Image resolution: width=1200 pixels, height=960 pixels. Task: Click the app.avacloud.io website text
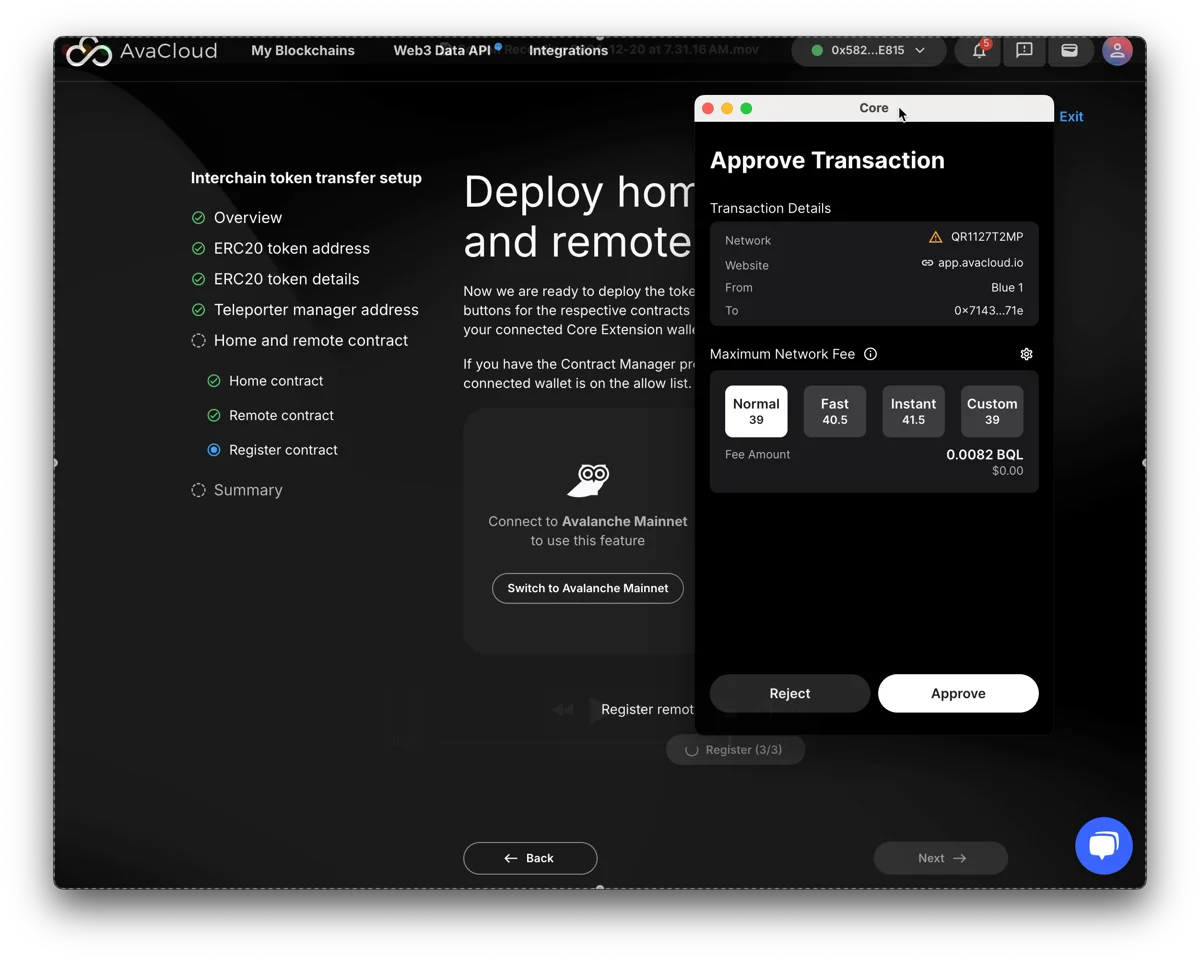click(x=981, y=263)
